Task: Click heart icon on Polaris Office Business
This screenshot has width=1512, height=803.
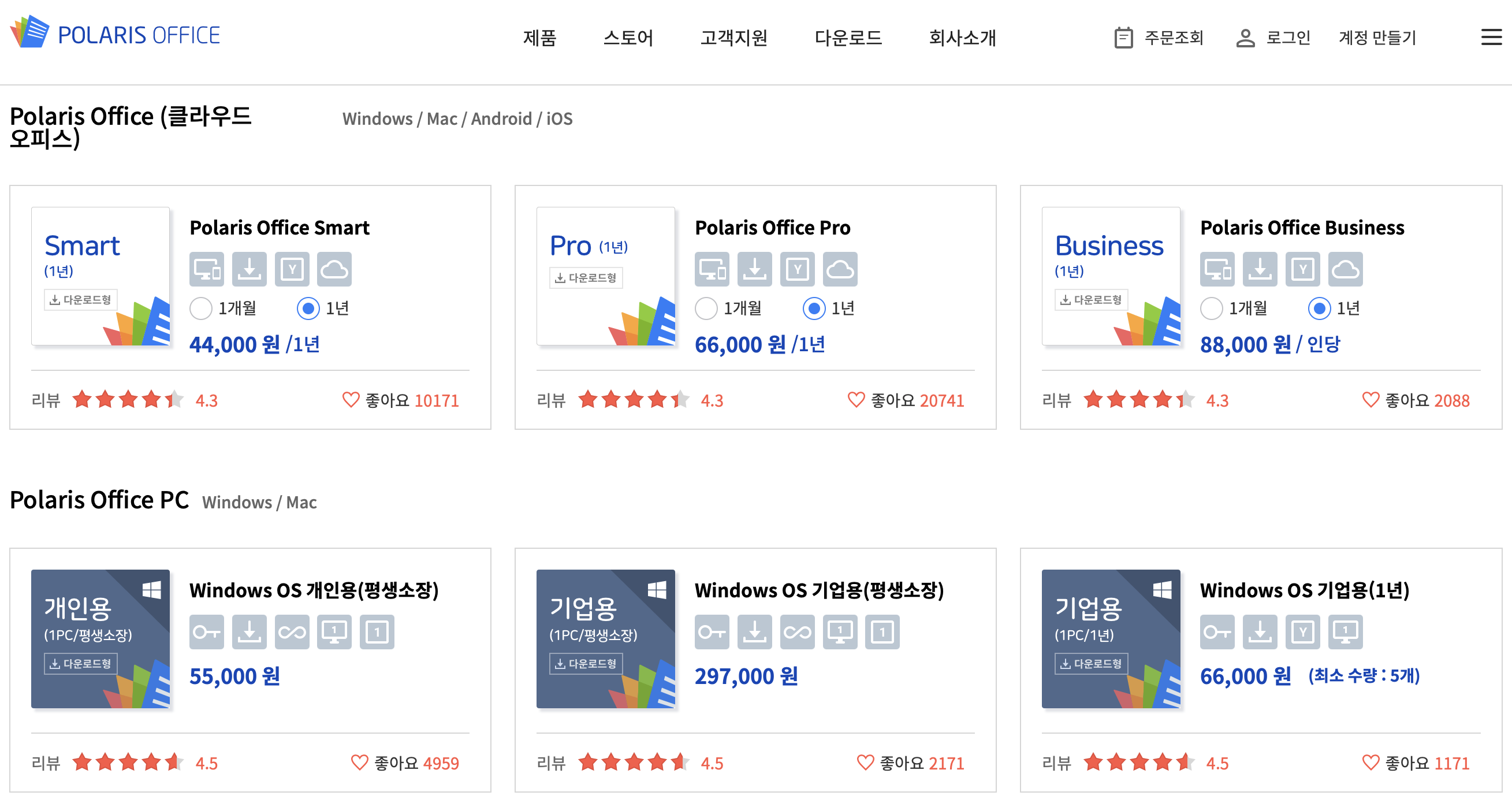Action: tap(1370, 400)
